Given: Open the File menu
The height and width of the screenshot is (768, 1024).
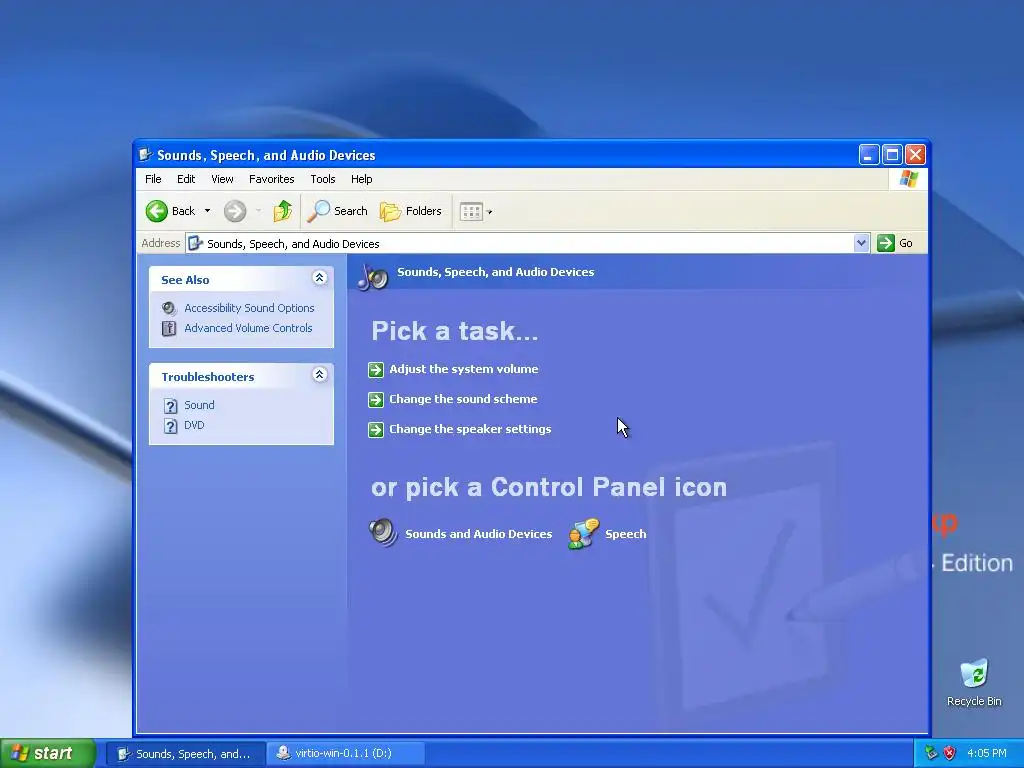Looking at the screenshot, I should [x=153, y=179].
